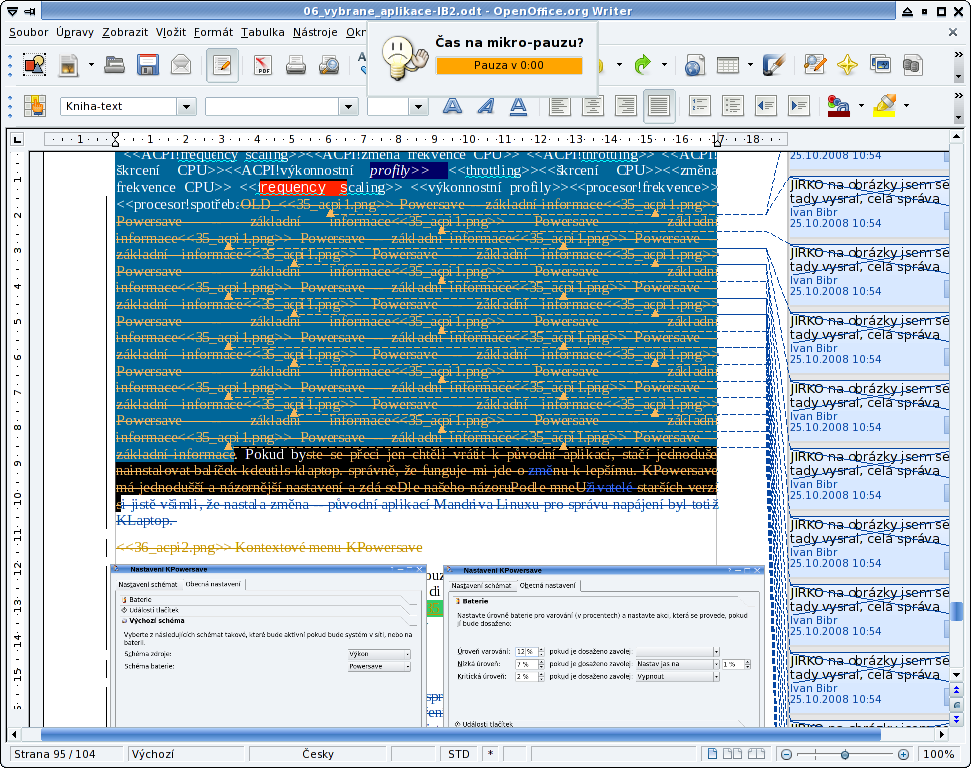The height and width of the screenshot is (768, 971).
Task: Adjust the zoom slider handle
Action: pos(845,754)
